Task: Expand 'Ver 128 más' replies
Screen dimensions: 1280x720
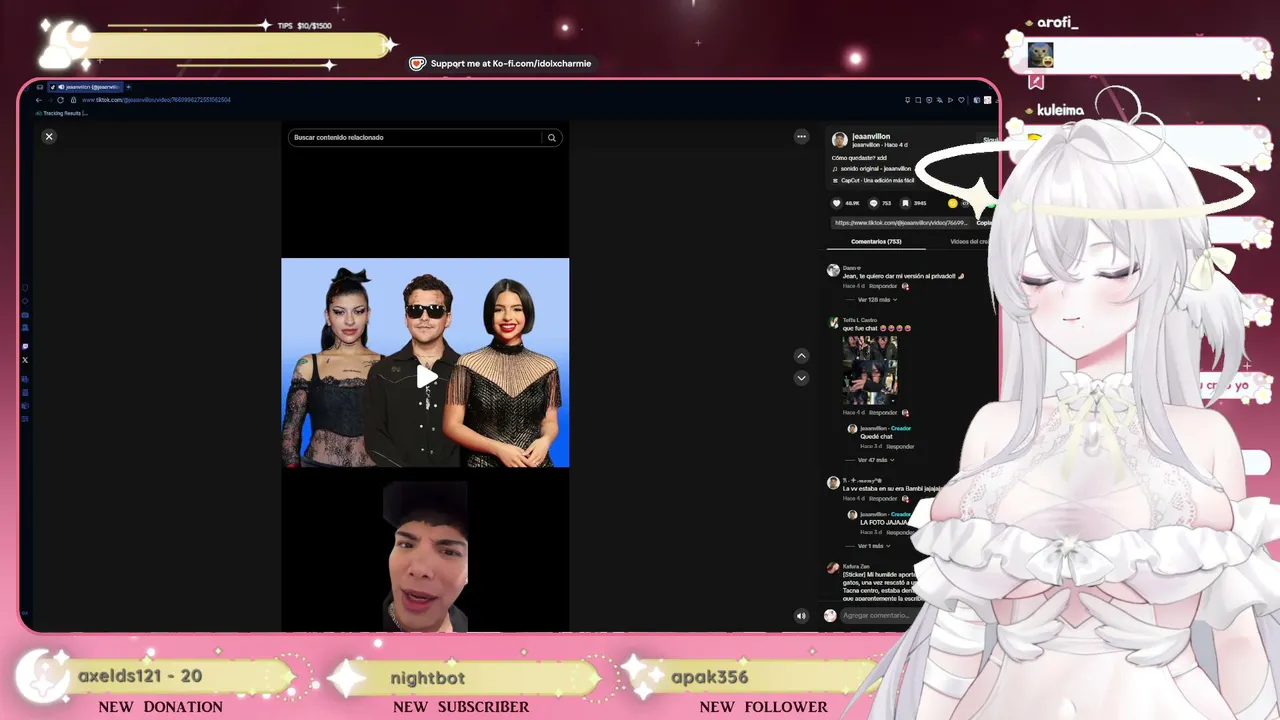Action: 876,300
